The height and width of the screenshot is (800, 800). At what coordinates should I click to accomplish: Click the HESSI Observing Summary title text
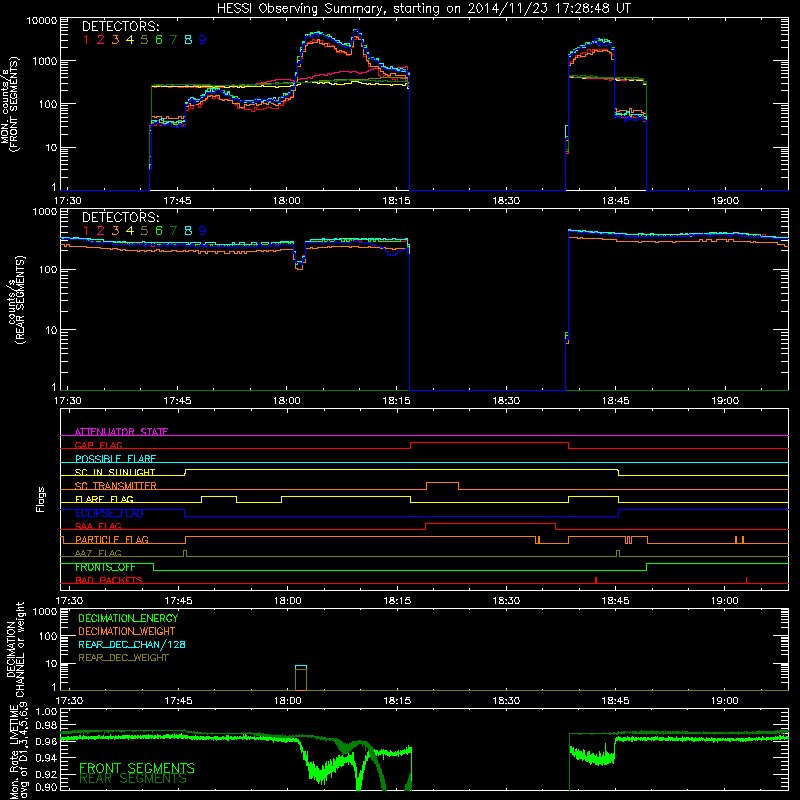pos(423,9)
